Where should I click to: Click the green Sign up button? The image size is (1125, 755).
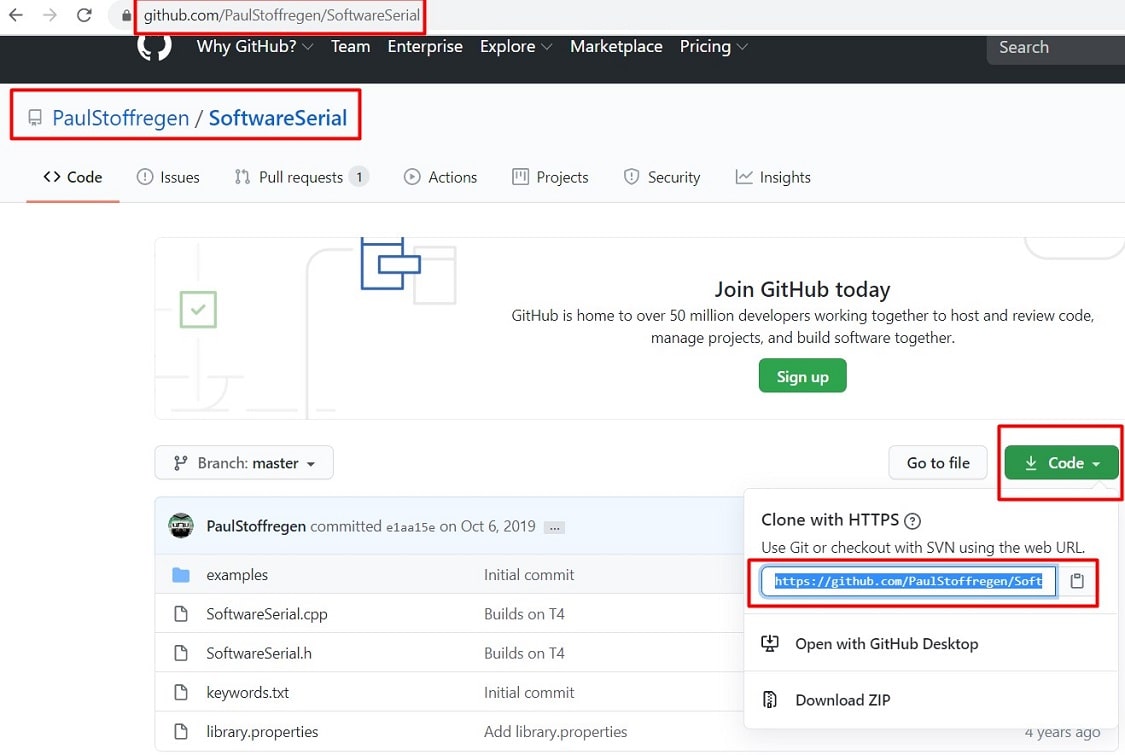[x=802, y=376]
